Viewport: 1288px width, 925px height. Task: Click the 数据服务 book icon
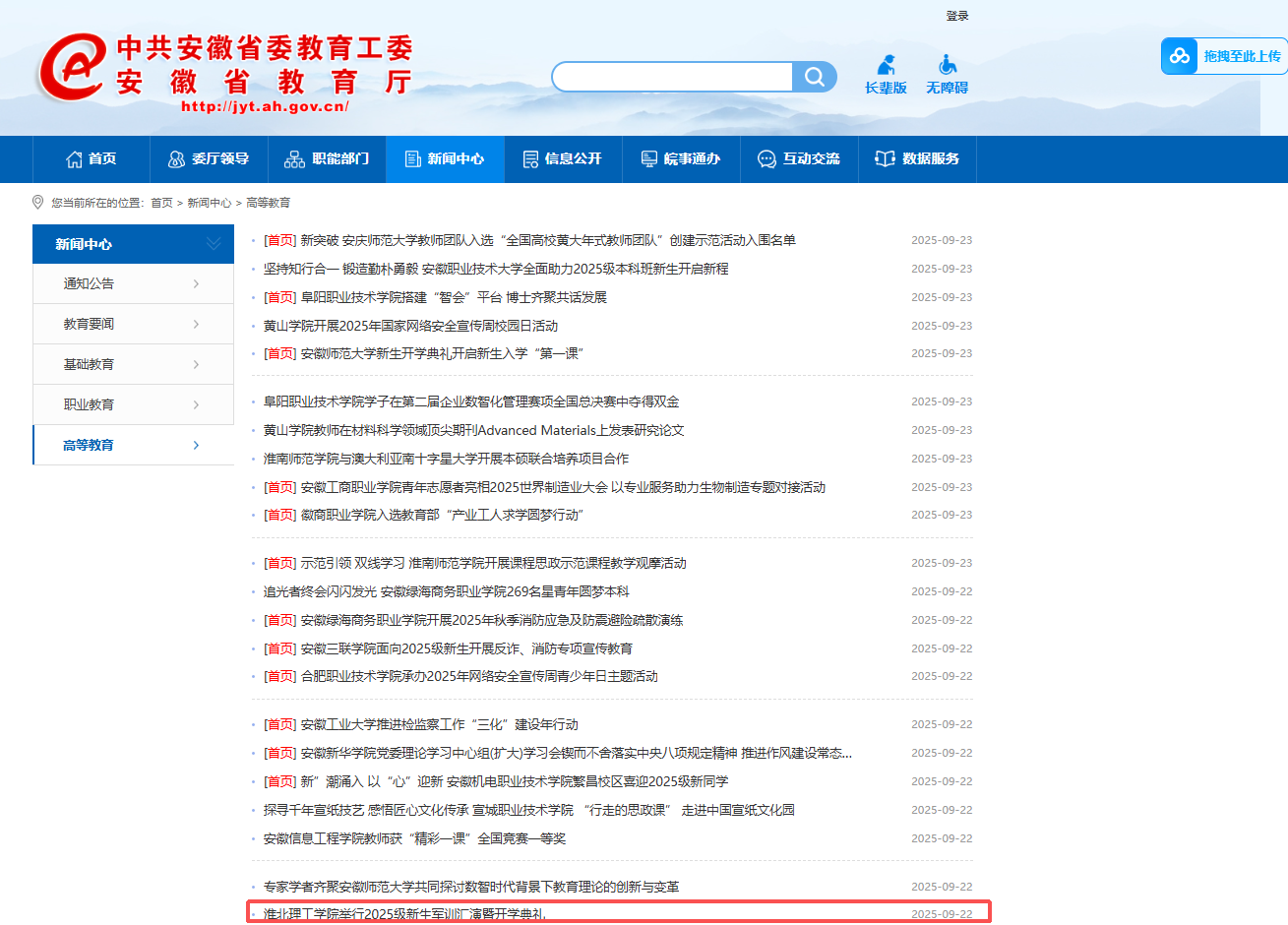tap(885, 159)
